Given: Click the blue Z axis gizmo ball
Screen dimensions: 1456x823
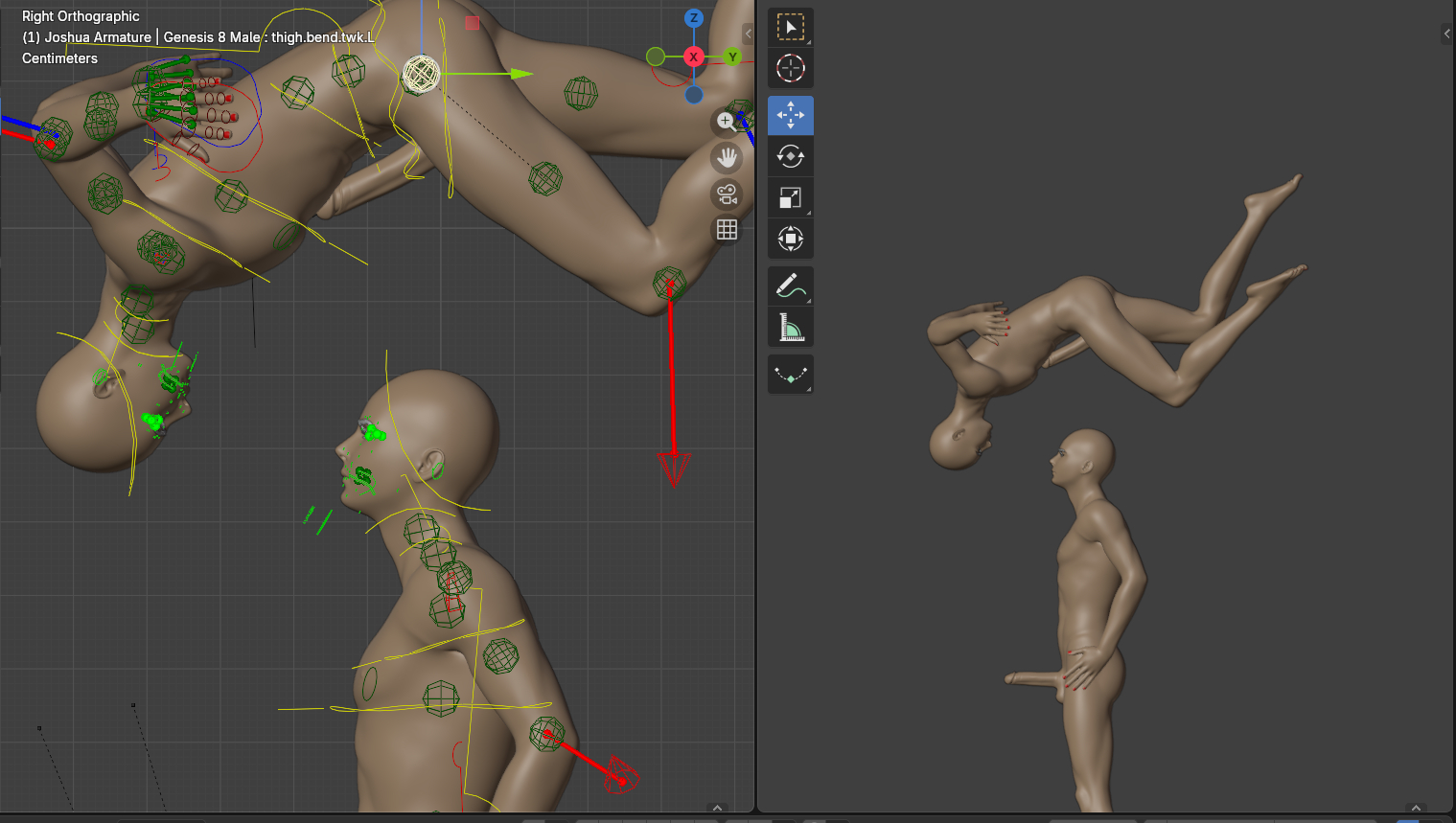Looking at the screenshot, I should 693,18.
